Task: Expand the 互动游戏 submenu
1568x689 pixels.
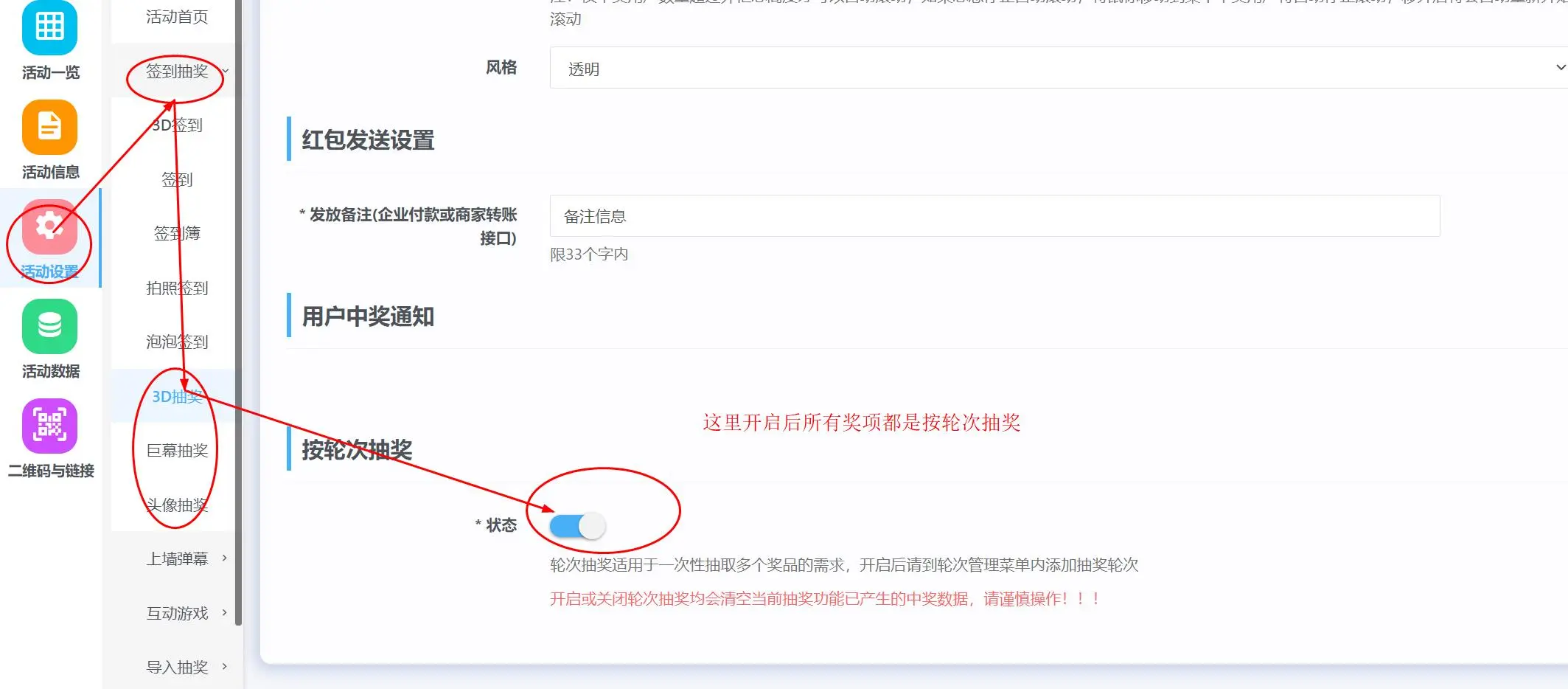Action: 177,613
